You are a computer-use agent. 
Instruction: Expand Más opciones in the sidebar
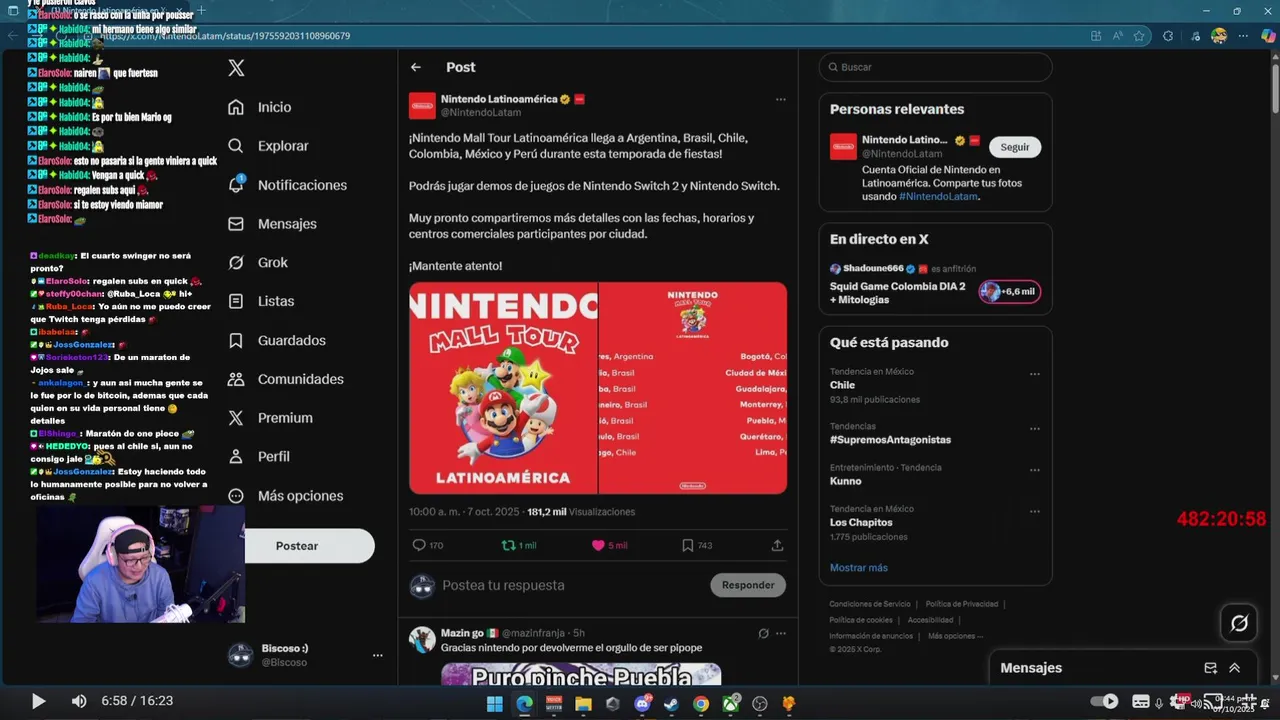pos(285,496)
